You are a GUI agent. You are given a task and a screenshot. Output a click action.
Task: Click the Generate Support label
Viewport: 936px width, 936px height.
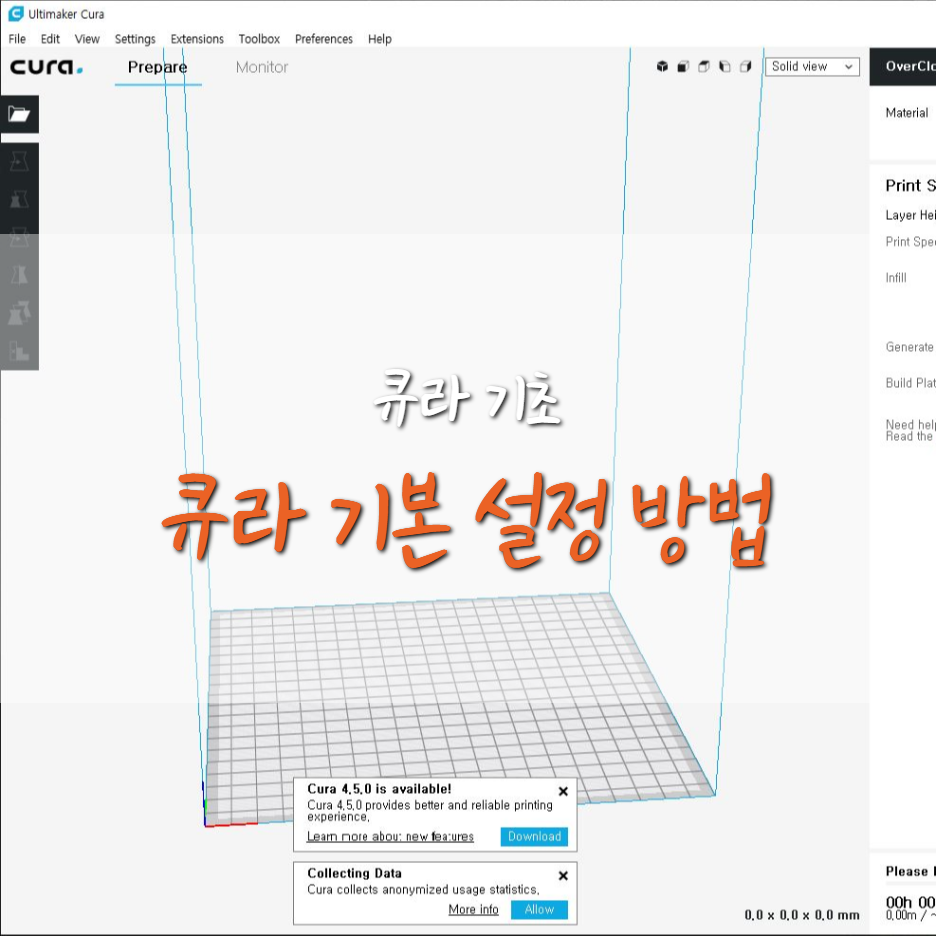click(x=910, y=347)
